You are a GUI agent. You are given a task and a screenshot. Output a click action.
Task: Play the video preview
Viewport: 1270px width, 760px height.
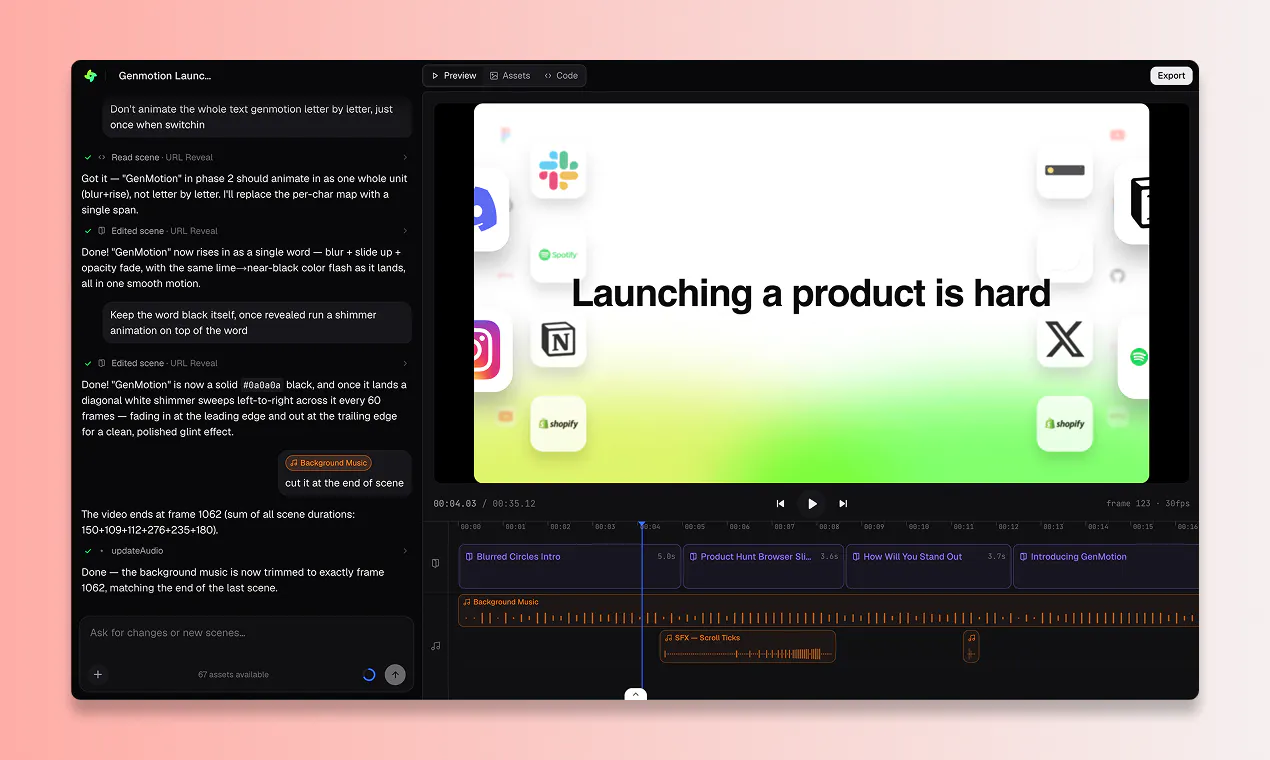pyautogui.click(x=812, y=504)
